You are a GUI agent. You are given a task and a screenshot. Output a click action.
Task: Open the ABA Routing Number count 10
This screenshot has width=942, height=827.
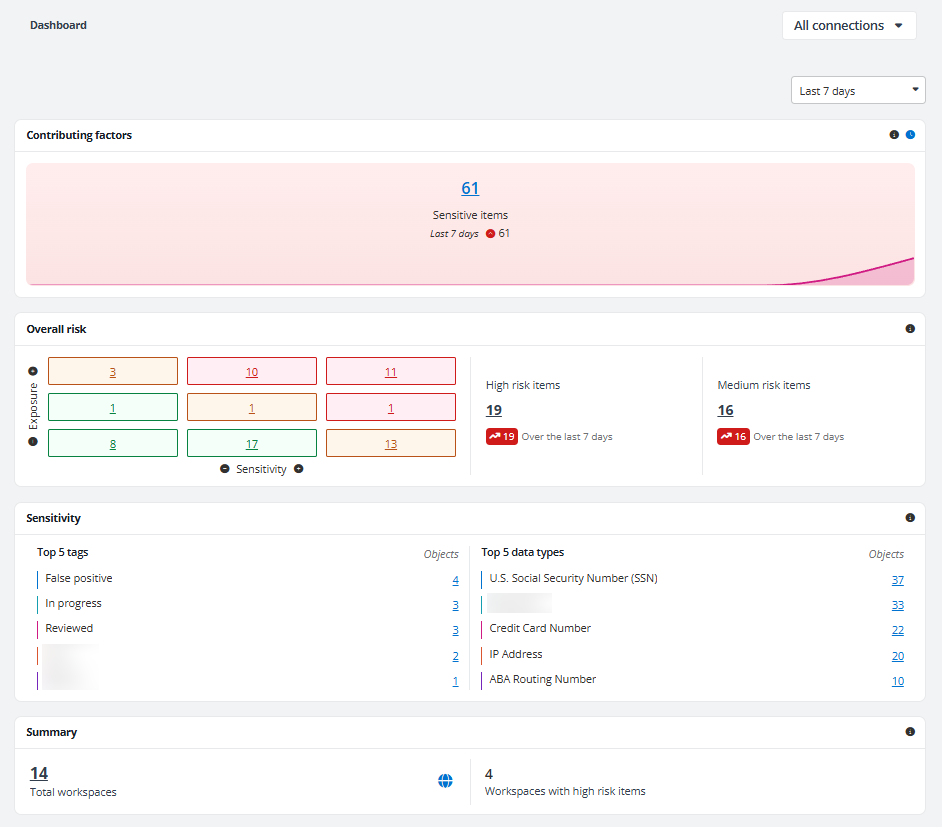[x=898, y=682]
